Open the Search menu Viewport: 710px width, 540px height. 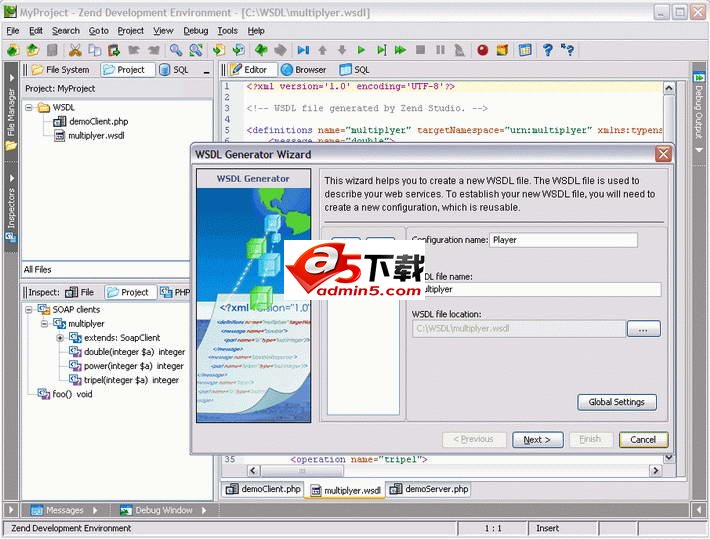(x=66, y=31)
